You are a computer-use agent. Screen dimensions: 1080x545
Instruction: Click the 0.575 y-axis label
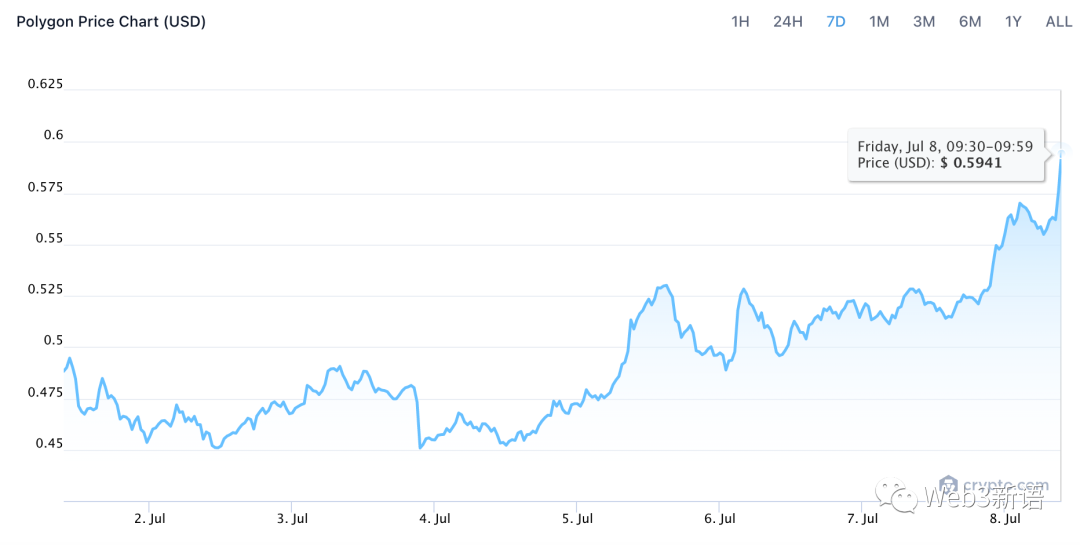click(45, 187)
